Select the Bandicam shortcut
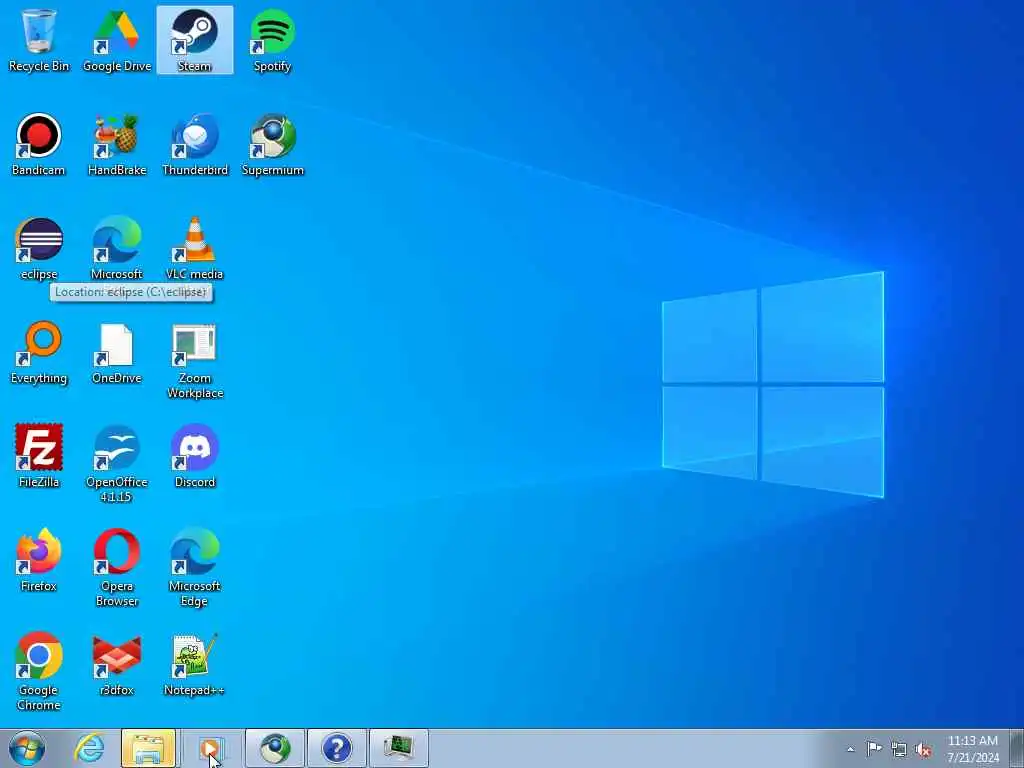The width and height of the screenshot is (1024, 768). click(39, 144)
